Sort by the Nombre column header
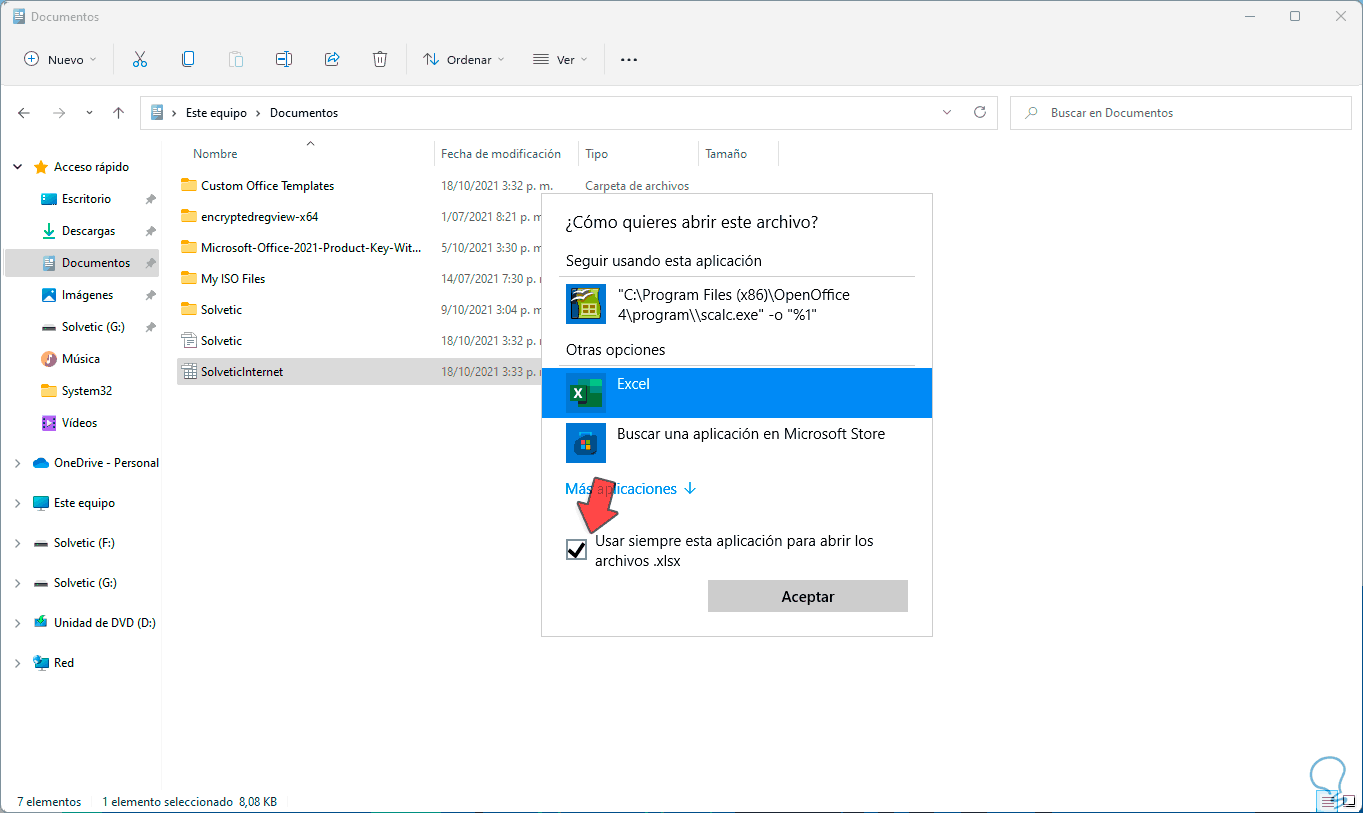 click(x=215, y=154)
